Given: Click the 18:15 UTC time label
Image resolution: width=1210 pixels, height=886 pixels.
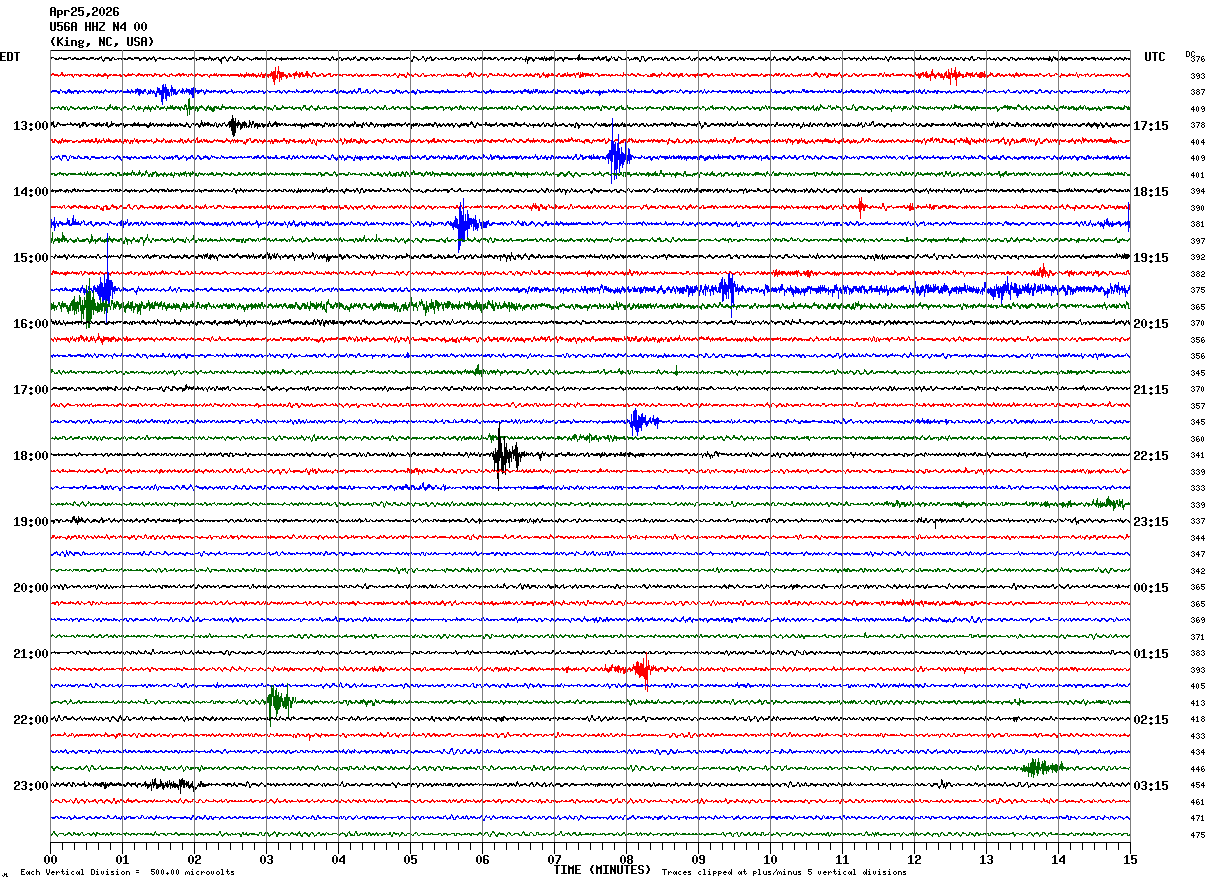Looking at the screenshot, I should [x=1151, y=192].
